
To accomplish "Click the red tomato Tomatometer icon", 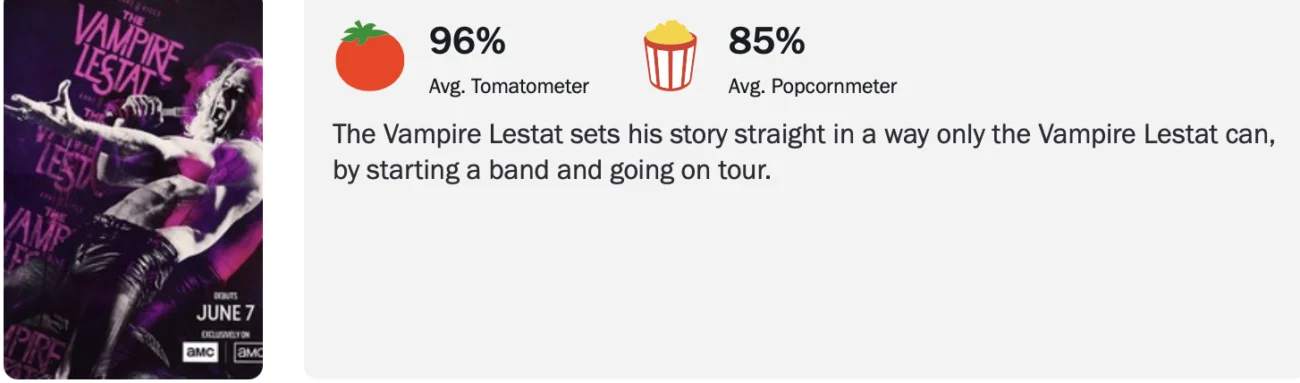I will (369, 56).
